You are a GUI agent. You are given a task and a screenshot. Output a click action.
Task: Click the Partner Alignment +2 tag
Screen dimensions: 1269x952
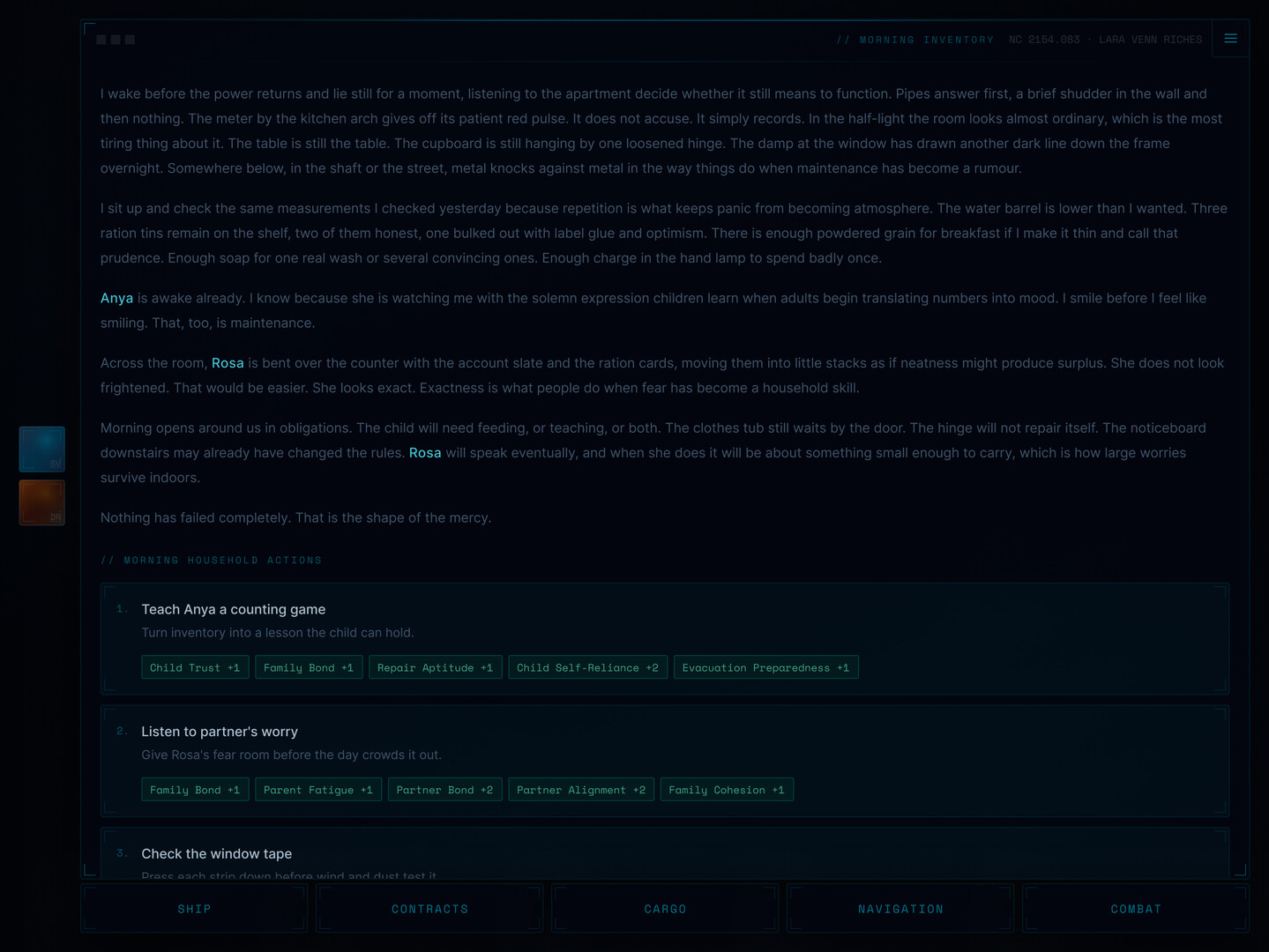(x=581, y=790)
